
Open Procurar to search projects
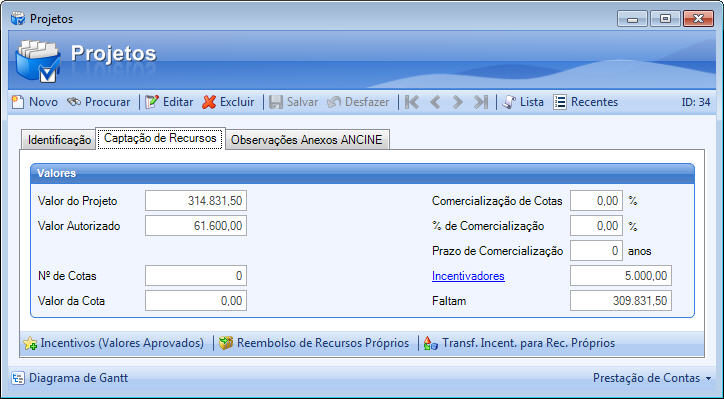(98, 102)
